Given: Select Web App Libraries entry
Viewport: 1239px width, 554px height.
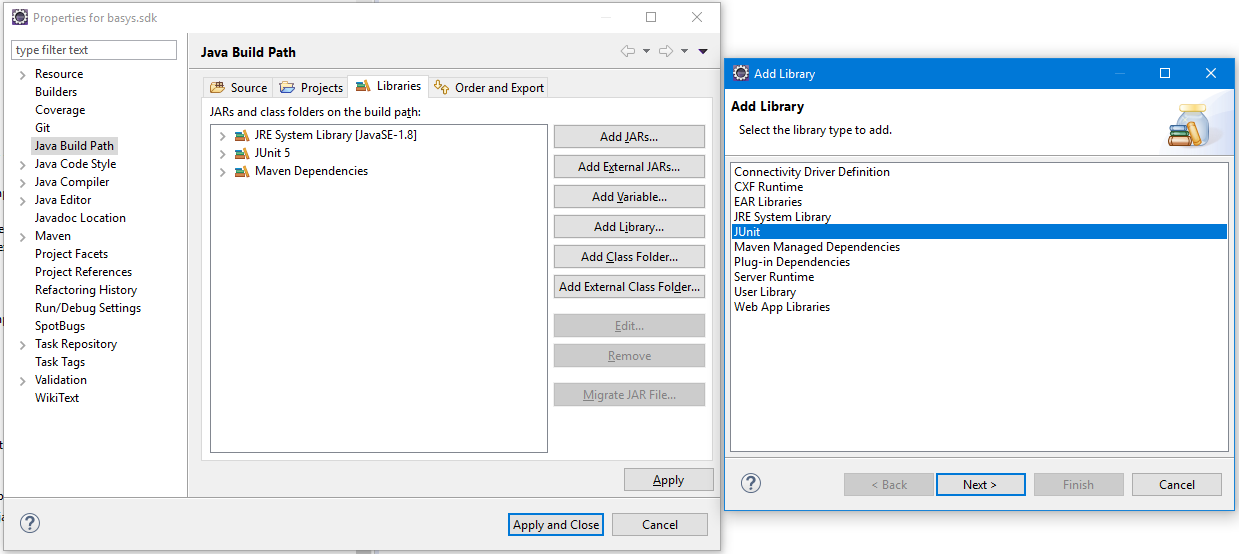Looking at the screenshot, I should pyautogui.click(x=979, y=307).
